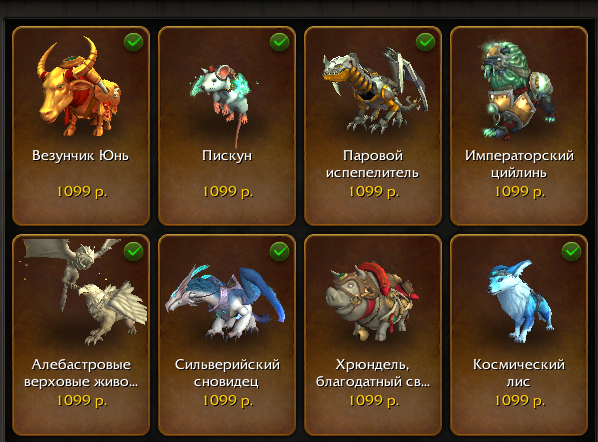The image size is (598, 442).
Task: Click green checkmark on Паровой испепелитель card
Action: [x=426, y=42]
